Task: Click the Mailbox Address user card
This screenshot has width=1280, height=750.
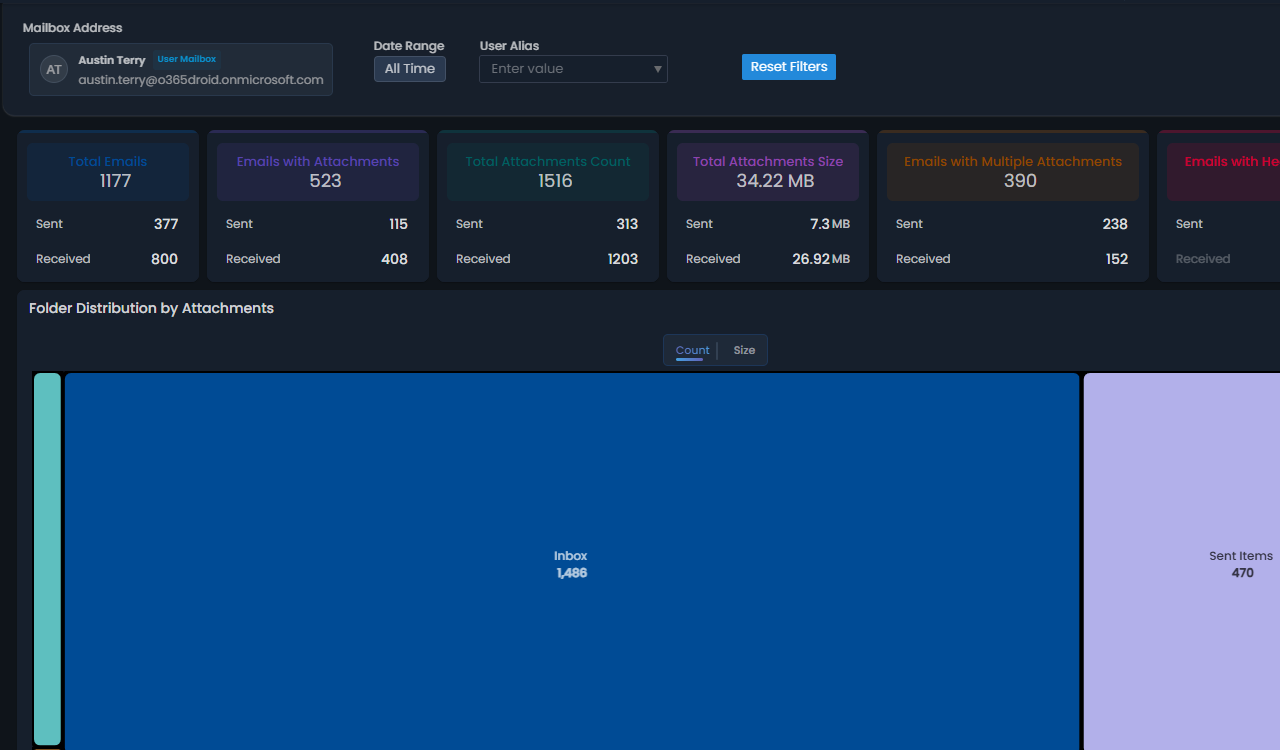Action: point(180,69)
